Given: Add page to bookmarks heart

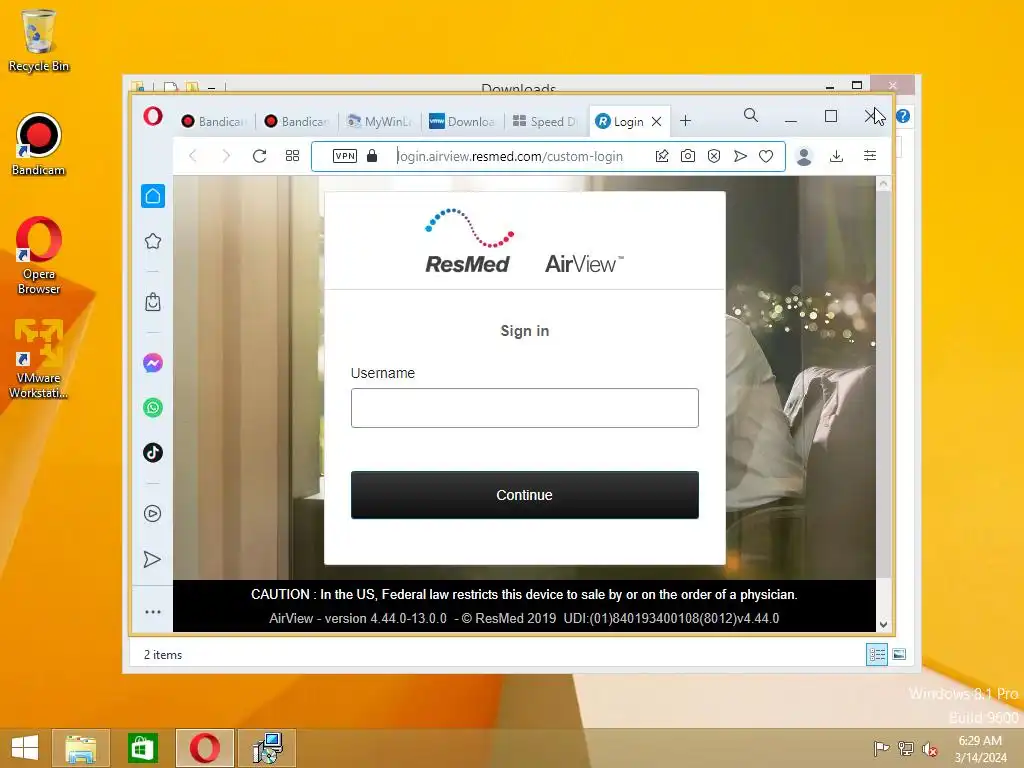Looking at the screenshot, I should coord(766,156).
